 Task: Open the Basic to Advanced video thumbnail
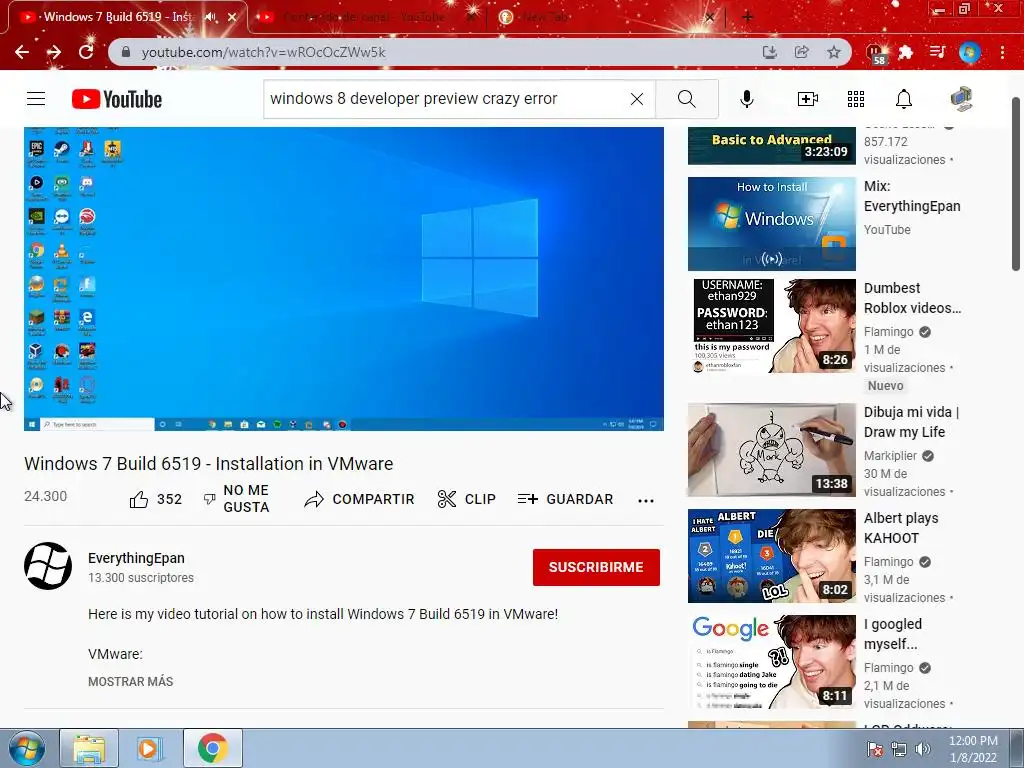pyautogui.click(x=771, y=146)
